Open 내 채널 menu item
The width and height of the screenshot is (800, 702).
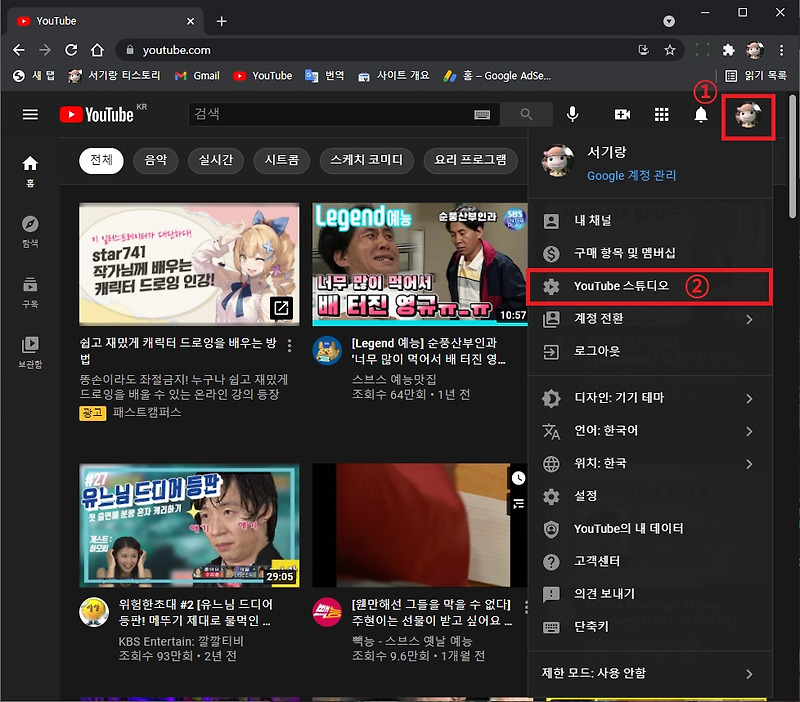[650, 221]
